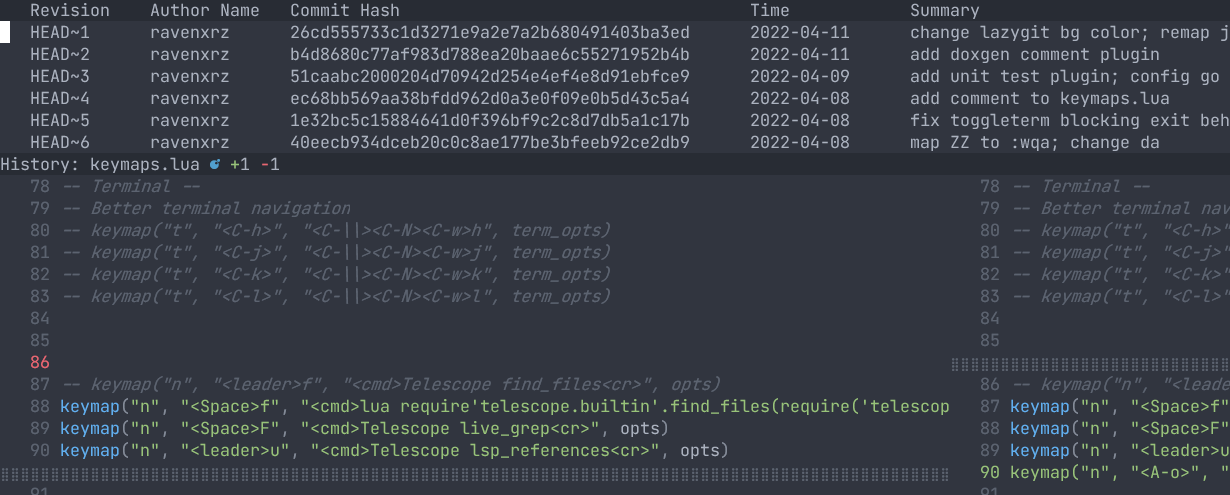
Task: Click green line number 90 in right pane
Action: tap(990, 472)
